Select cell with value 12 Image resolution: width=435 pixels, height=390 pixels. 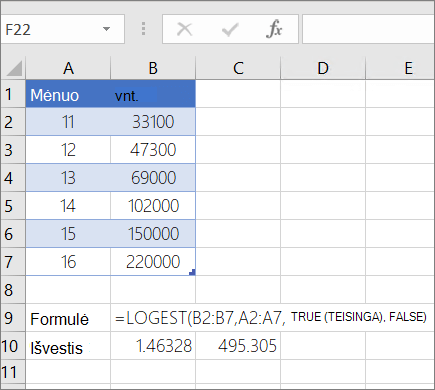[x=68, y=150]
